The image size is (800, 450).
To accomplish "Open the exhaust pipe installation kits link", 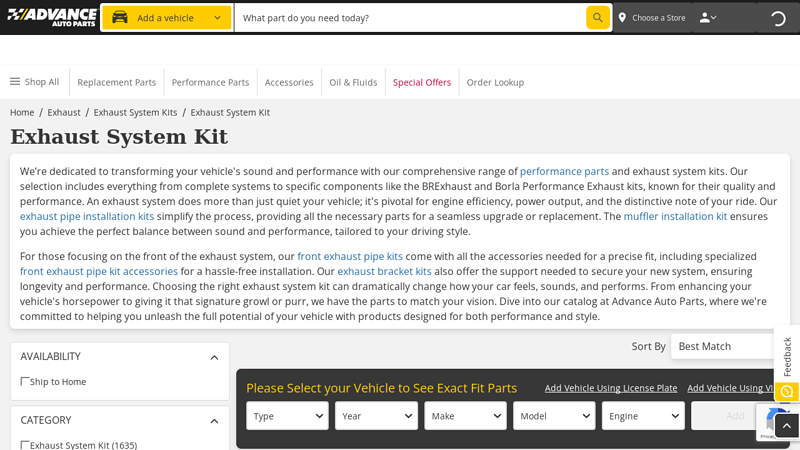I will point(87,216).
